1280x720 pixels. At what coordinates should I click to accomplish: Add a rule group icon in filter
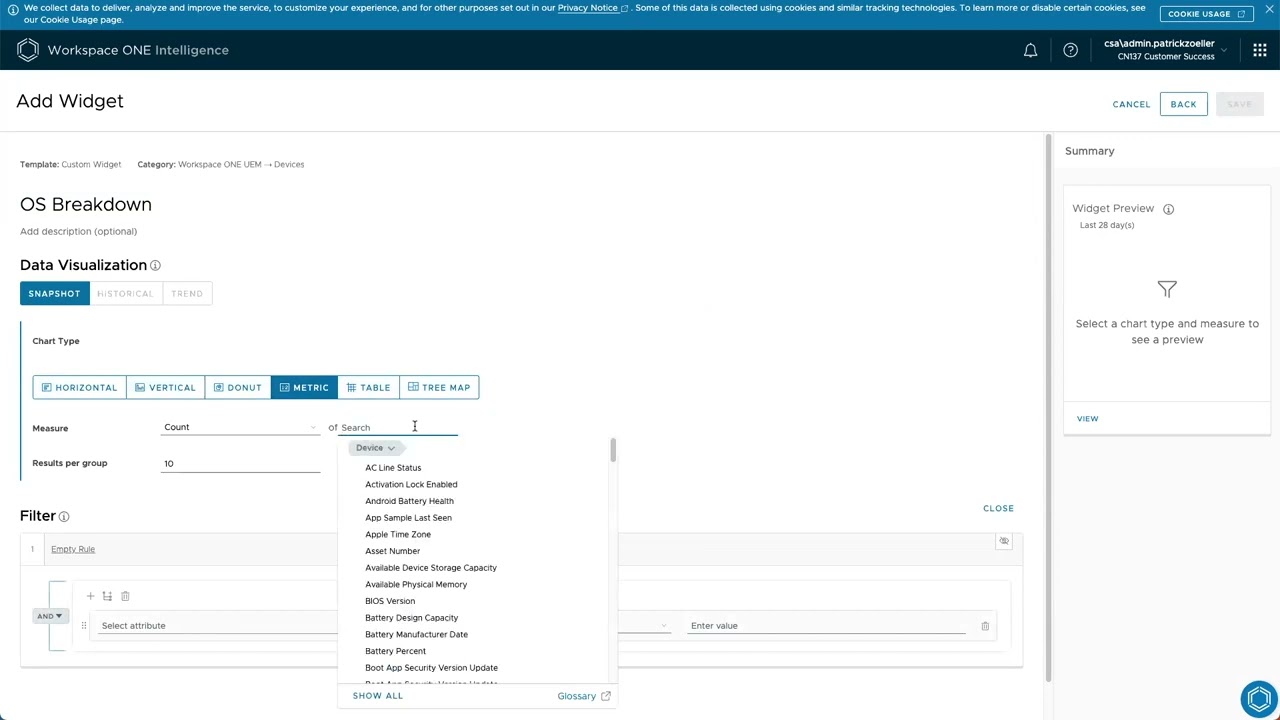(107, 596)
